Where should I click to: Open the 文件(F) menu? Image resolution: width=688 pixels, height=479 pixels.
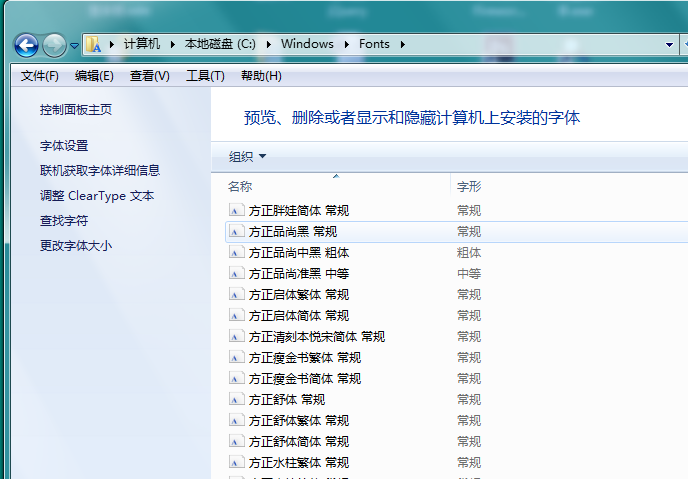[x=39, y=76]
